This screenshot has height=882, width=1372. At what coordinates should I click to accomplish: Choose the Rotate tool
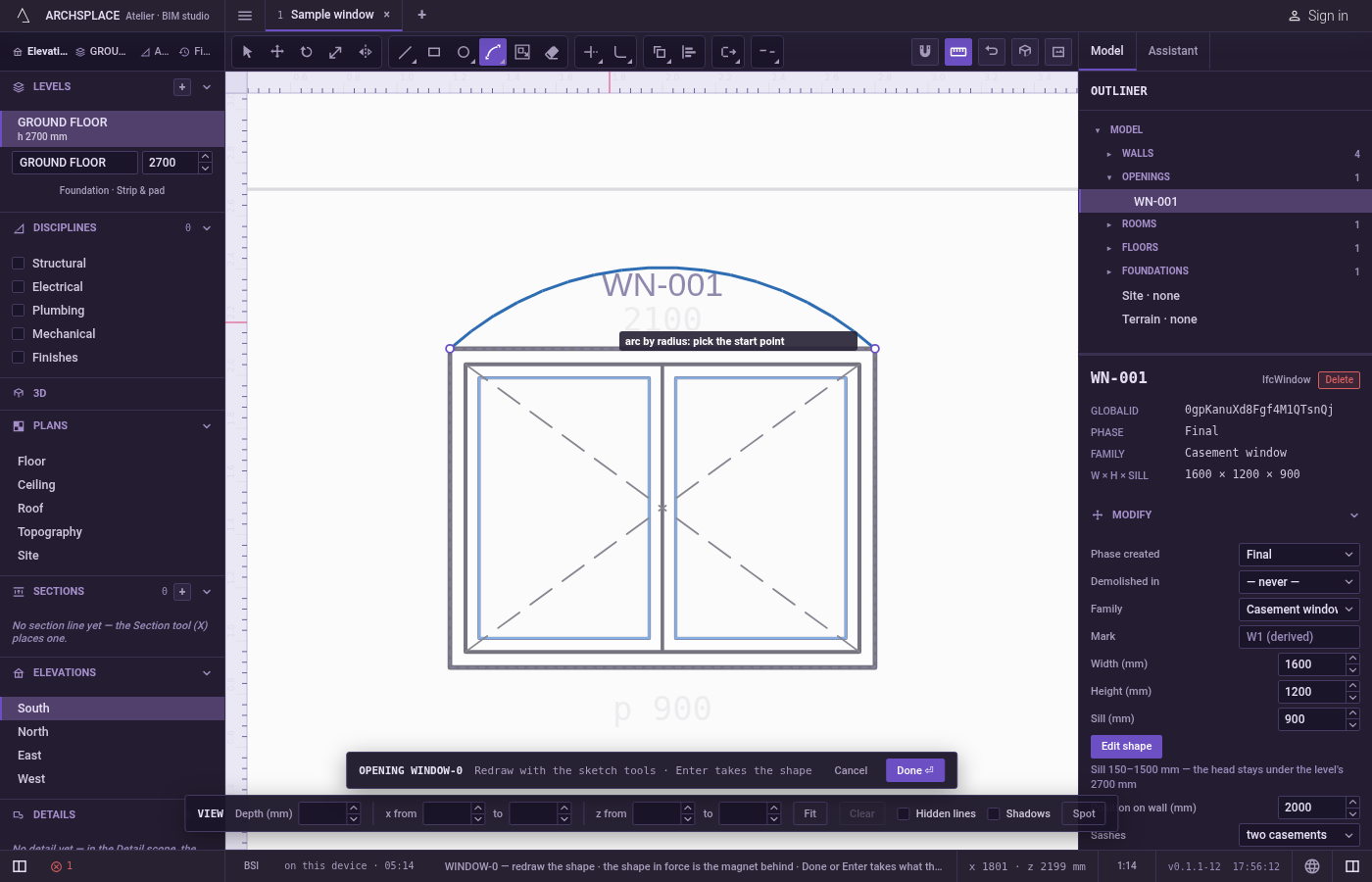click(307, 52)
